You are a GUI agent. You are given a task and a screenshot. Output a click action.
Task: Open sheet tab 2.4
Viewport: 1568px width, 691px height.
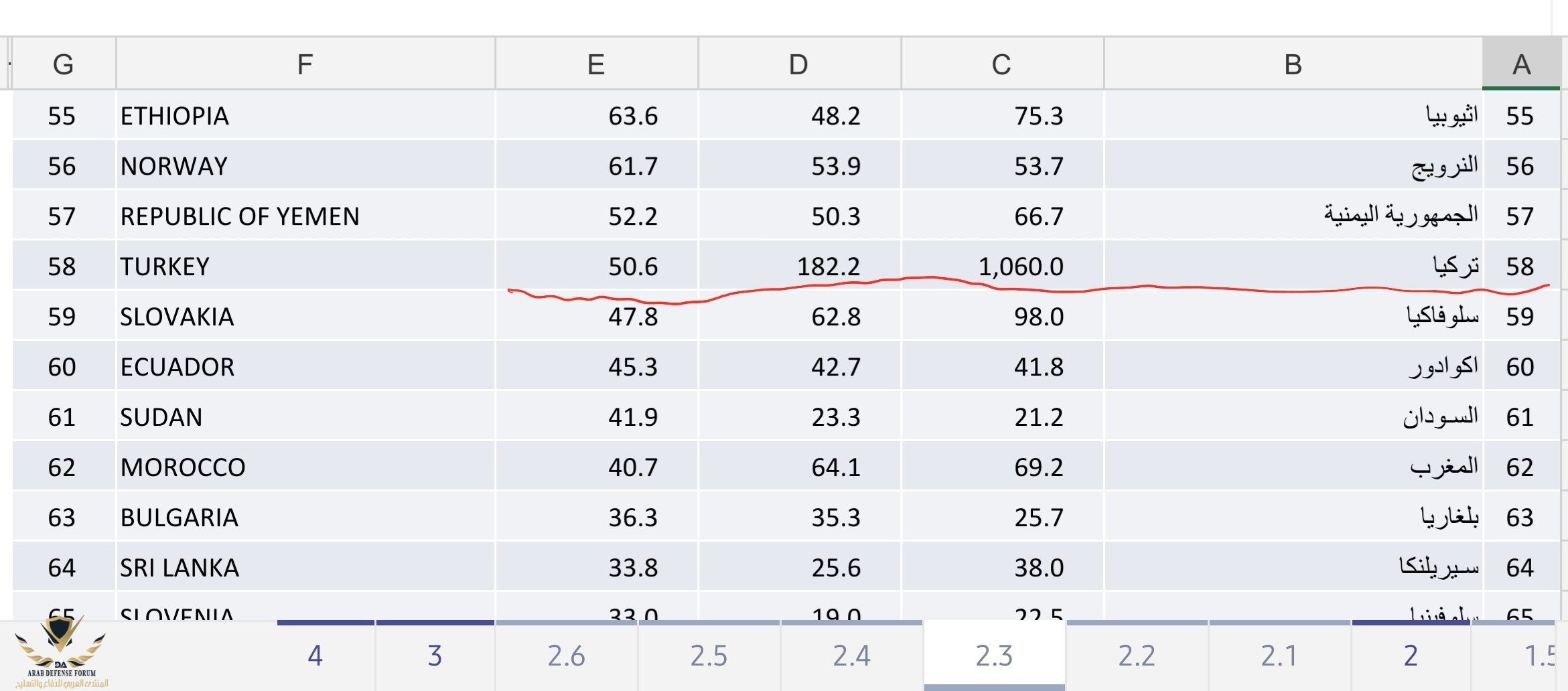point(851,656)
